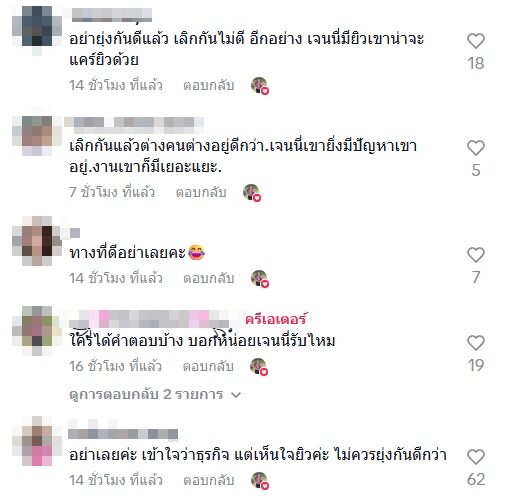Image resolution: width=515 pixels, height=499 pixels.
Task: Click ตอบกลับ under ทางที่ดีอย่าเลยคะ comment
Action: (209, 278)
